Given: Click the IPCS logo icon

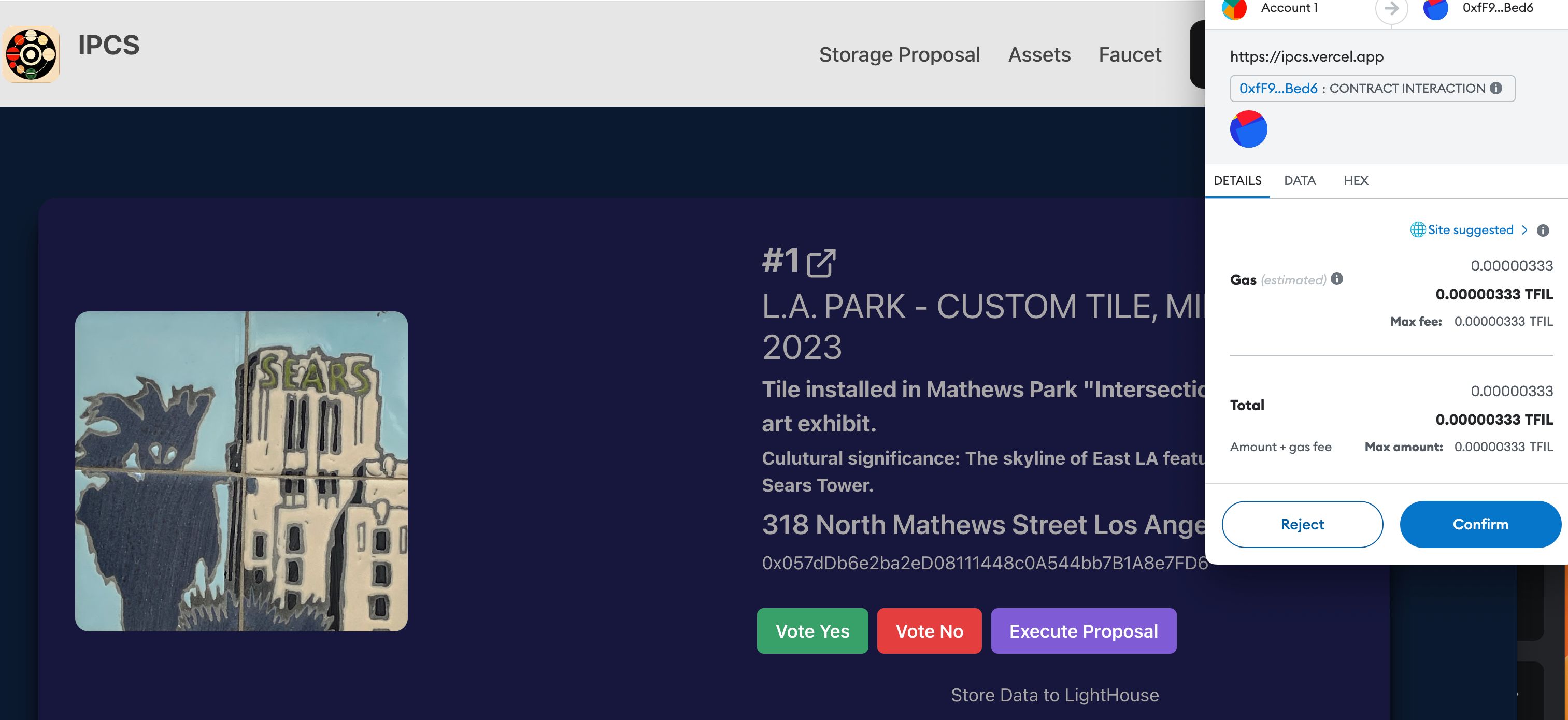Looking at the screenshot, I should click(x=31, y=54).
